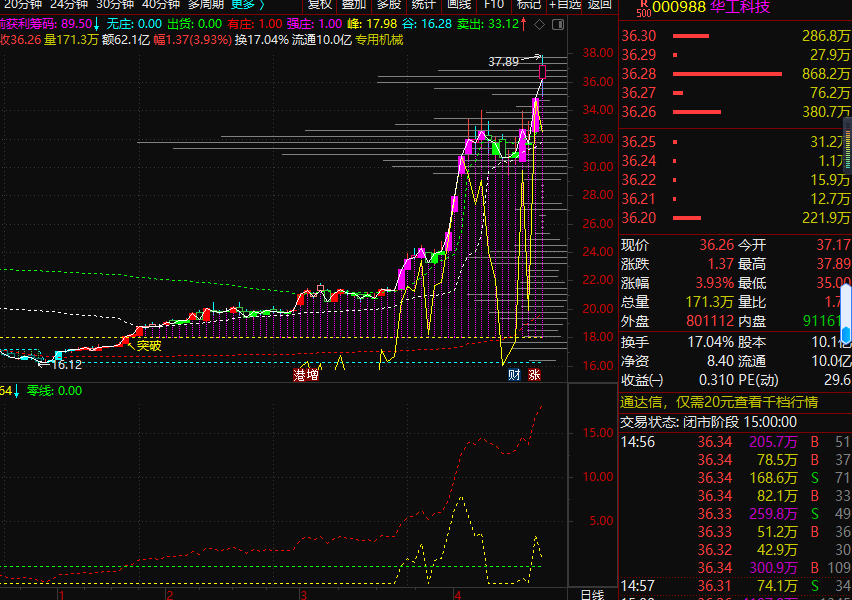Click the 涨 marker icon
Image resolution: width=852 pixels, height=600 pixels.
pos(535,375)
